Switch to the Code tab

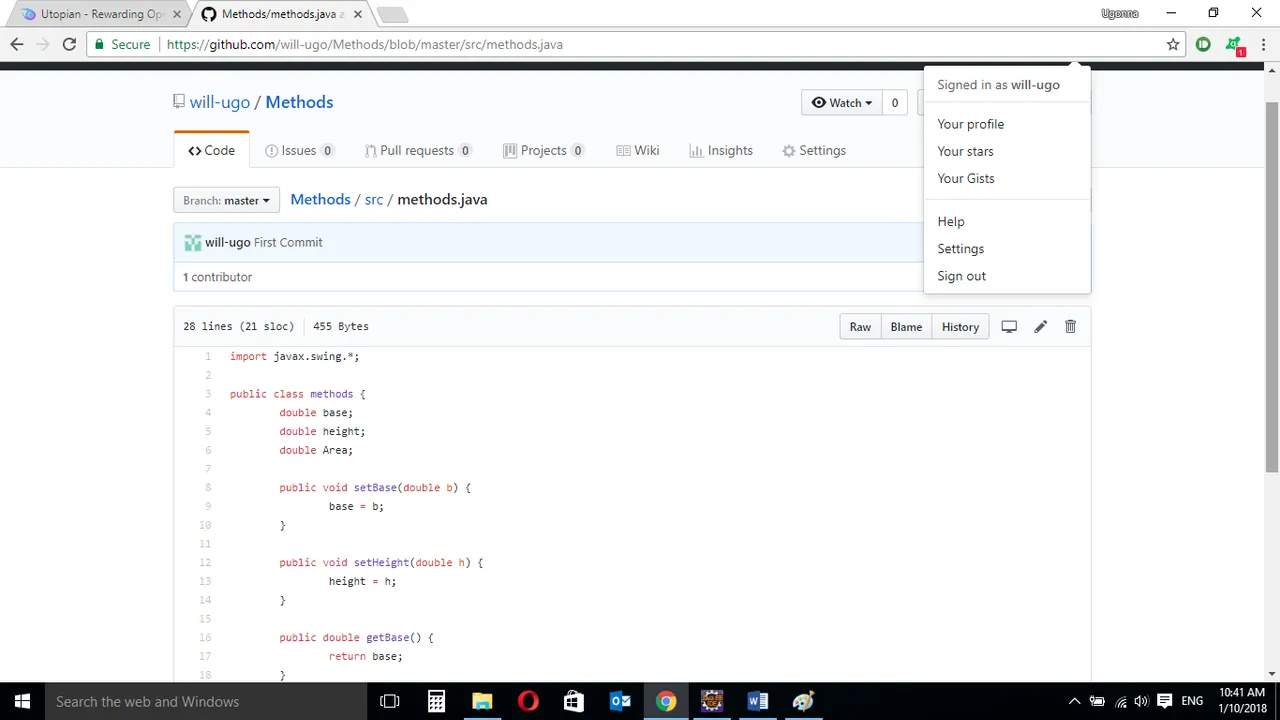(211, 150)
